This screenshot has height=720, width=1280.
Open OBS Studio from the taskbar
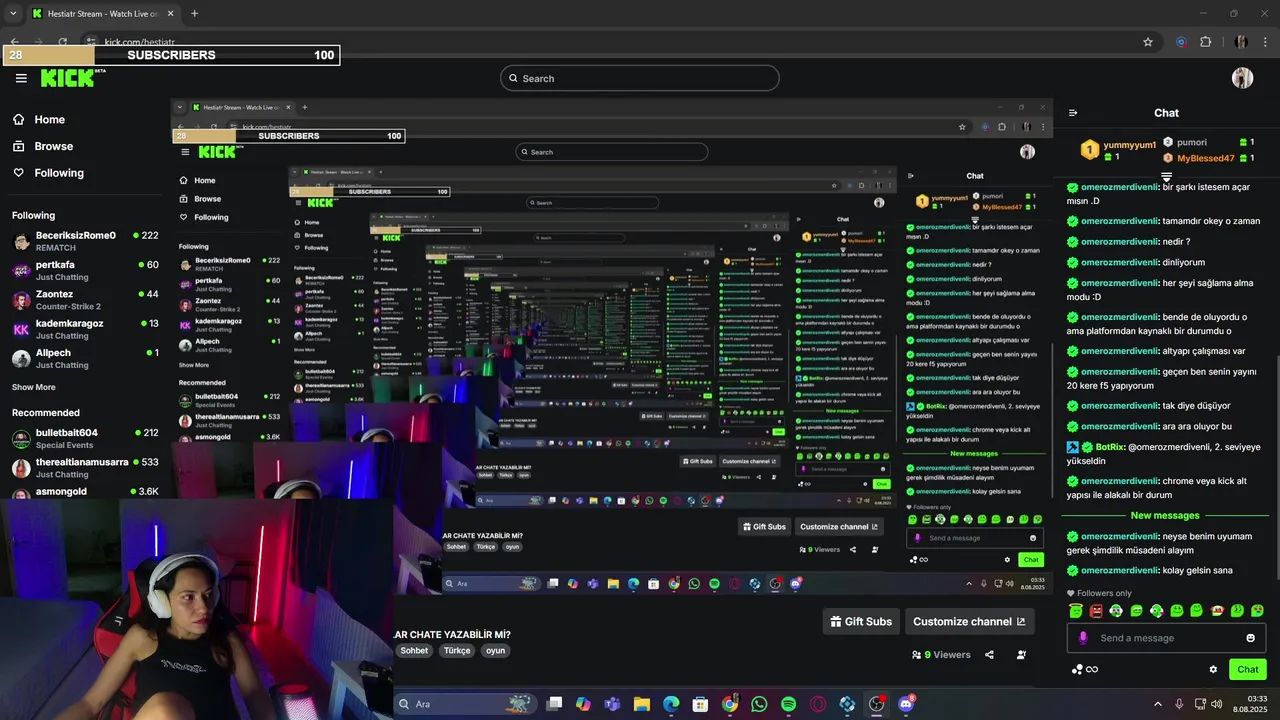[876, 704]
